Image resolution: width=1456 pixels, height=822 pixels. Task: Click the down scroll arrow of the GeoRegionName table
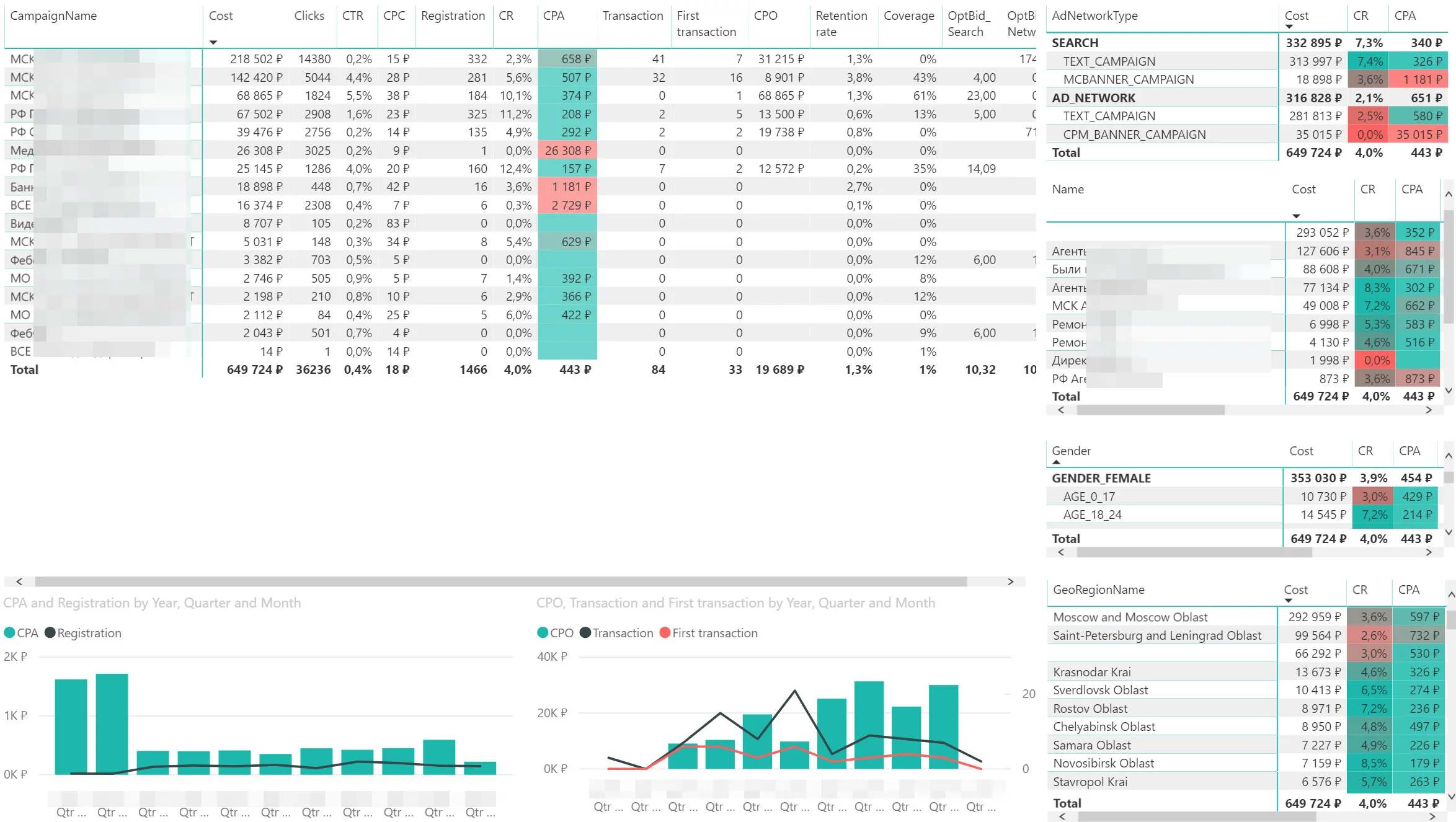(x=1451, y=797)
